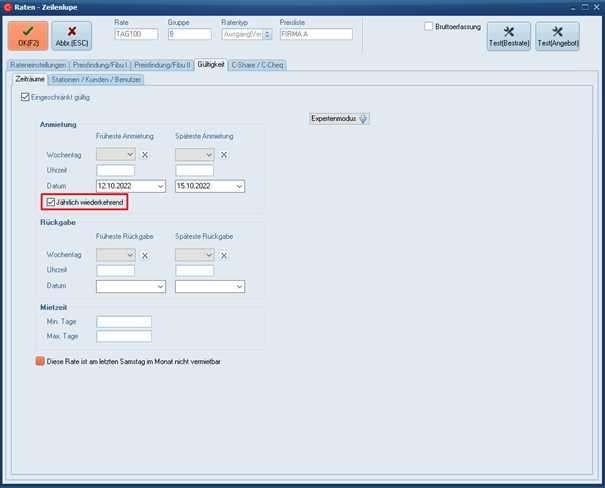Screen dimensions: 605x488
Task: Clear the Früheste Anmietung Wochentag selection
Action: (144, 155)
